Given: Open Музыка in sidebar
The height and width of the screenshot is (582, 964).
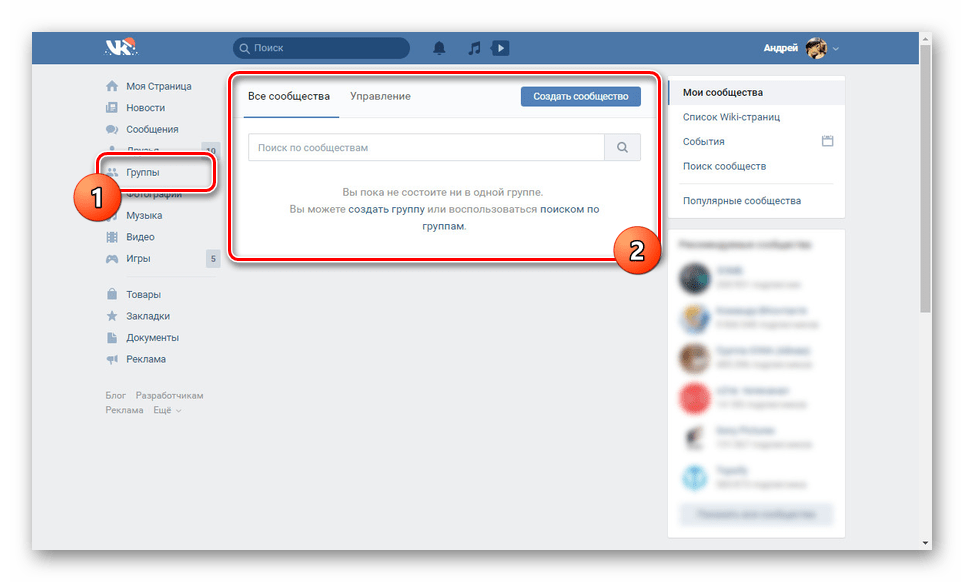Looking at the screenshot, I should pos(144,215).
